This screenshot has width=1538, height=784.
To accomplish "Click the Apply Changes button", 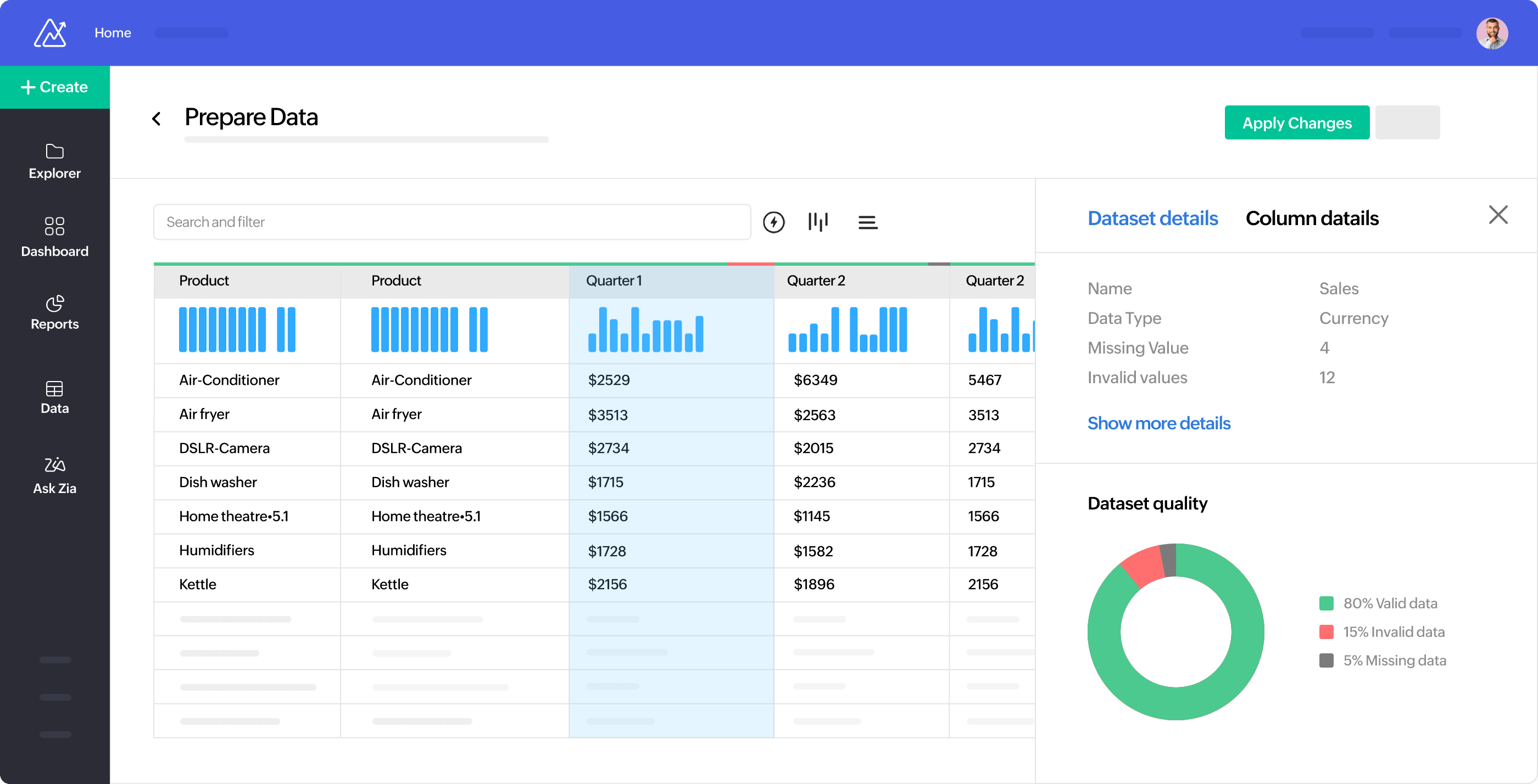I will 1297,122.
